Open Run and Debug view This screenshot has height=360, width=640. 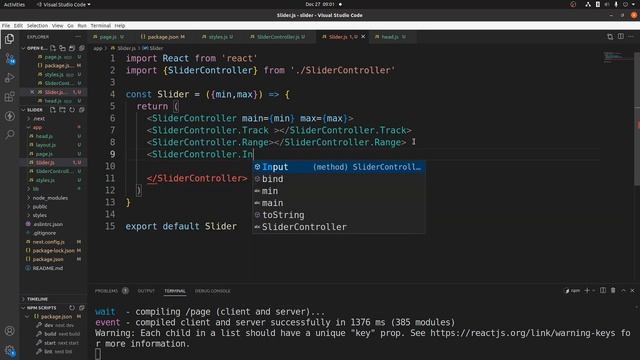[9, 78]
